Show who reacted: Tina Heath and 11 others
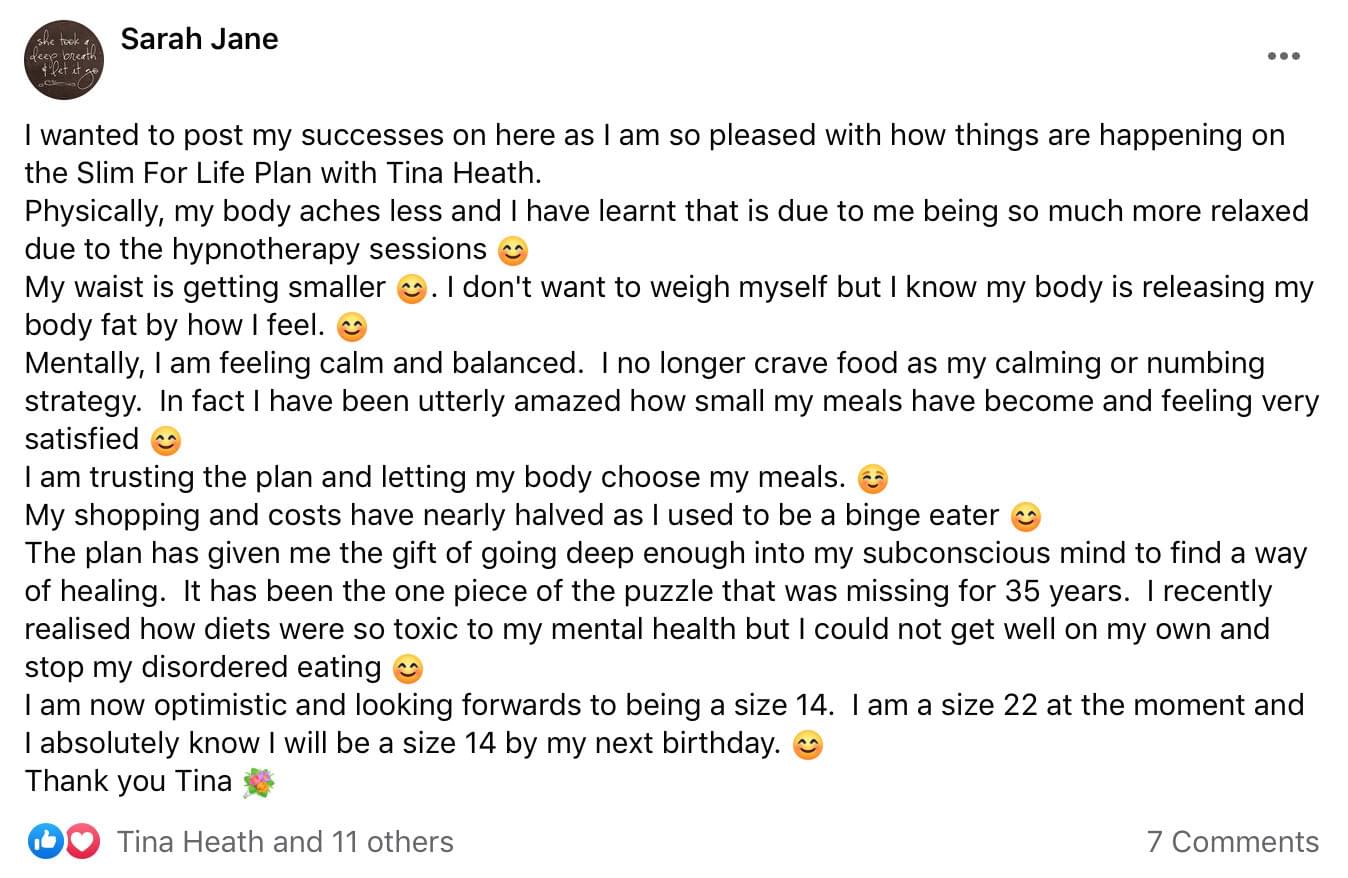This screenshot has width=1348, height=878. click(x=285, y=842)
